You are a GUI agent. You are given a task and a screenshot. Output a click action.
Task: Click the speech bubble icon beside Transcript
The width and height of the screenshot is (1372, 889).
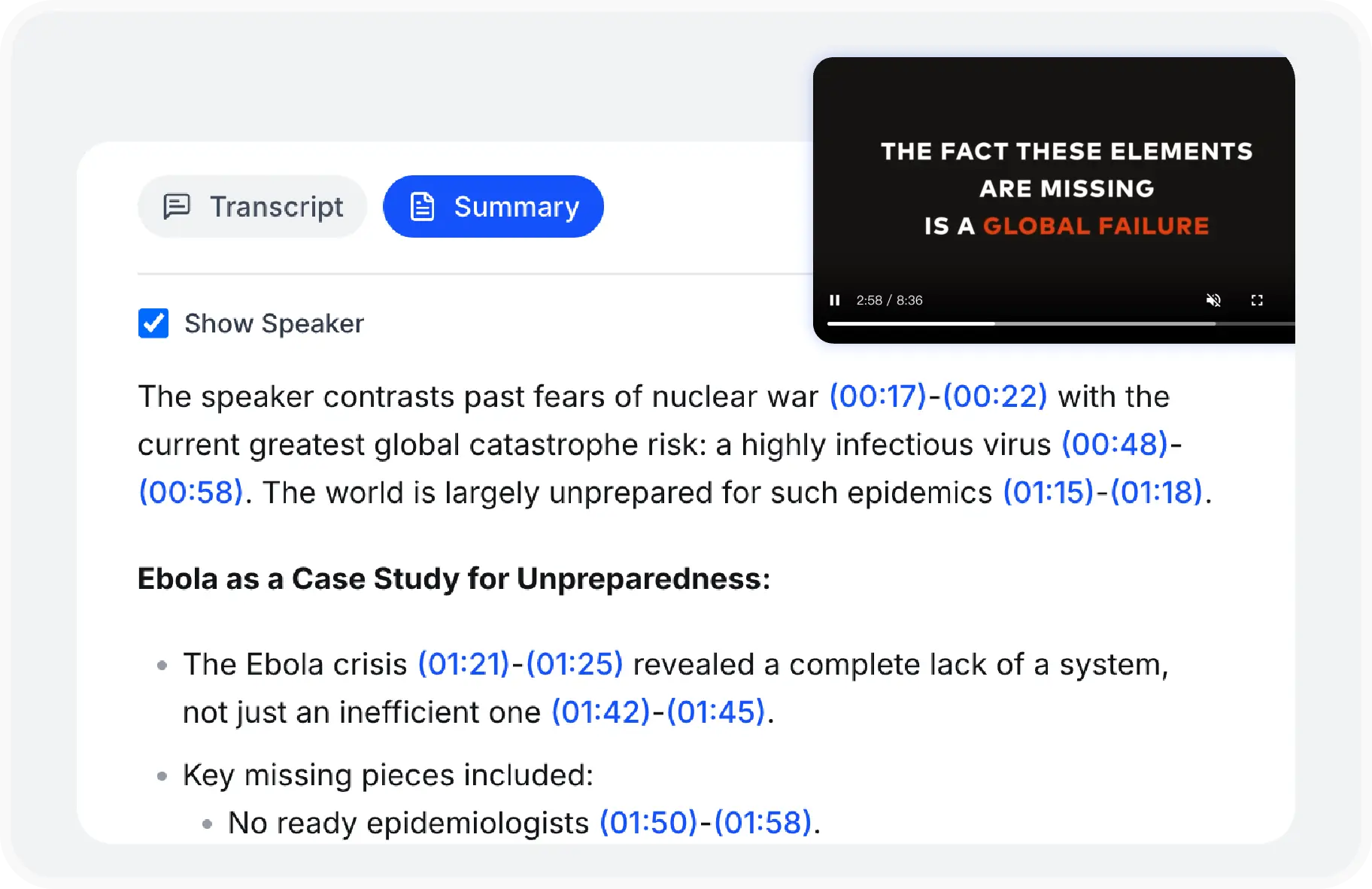[x=177, y=206]
